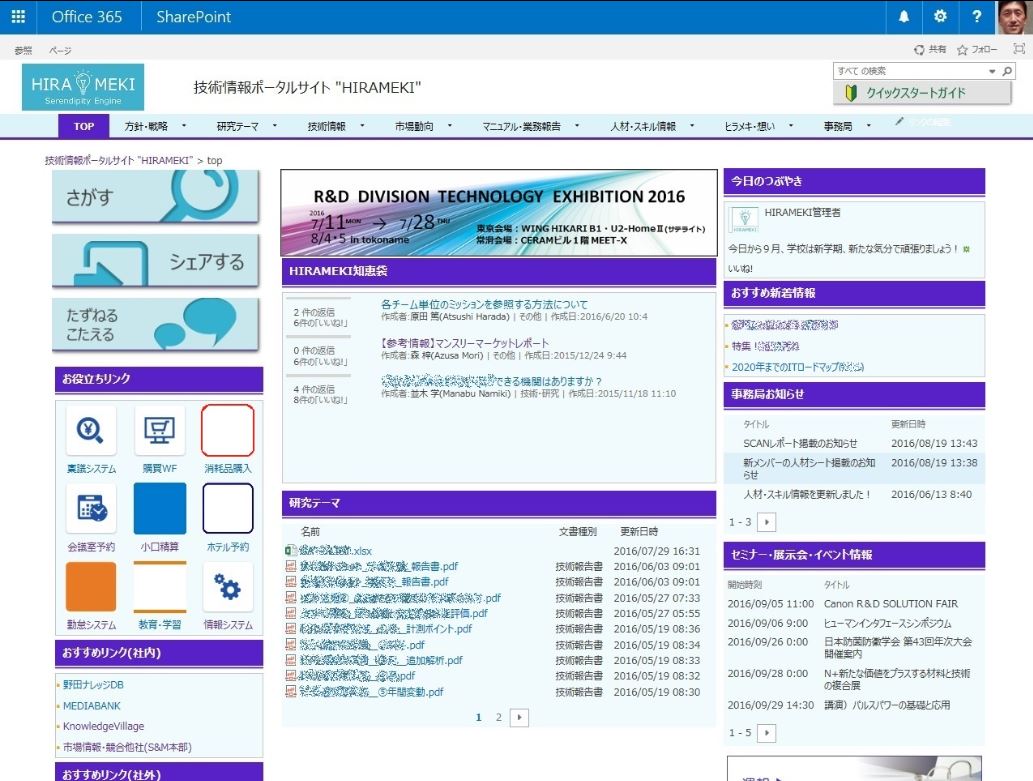Open the 技術情報 navigation item

tap(326, 126)
